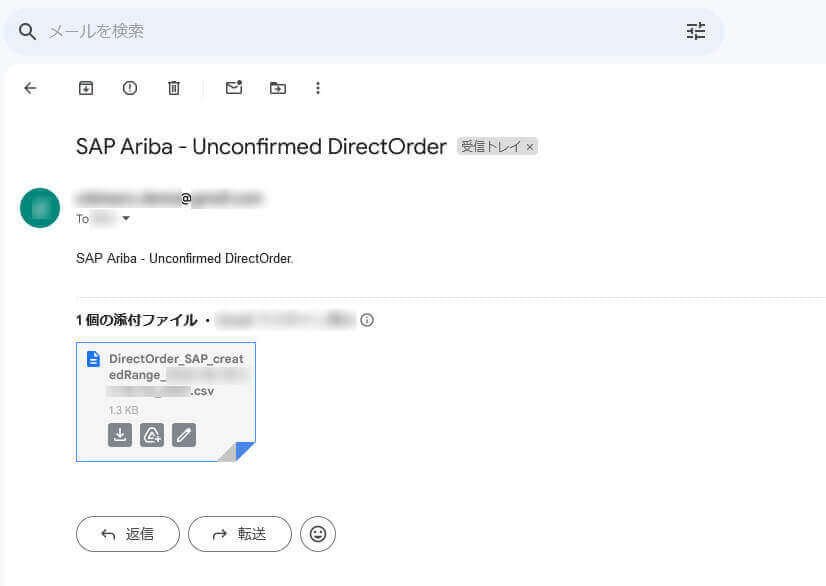This screenshot has width=826, height=586.
Task: Edit the attachment with the pencil icon
Action: tap(184, 435)
